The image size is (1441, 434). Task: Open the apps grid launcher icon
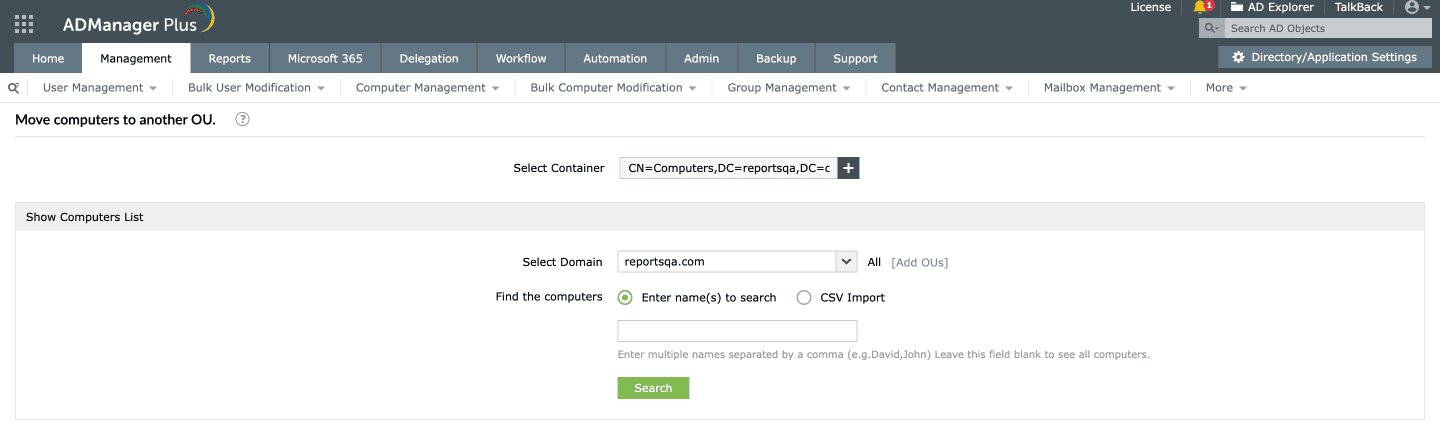pos(24,24)
